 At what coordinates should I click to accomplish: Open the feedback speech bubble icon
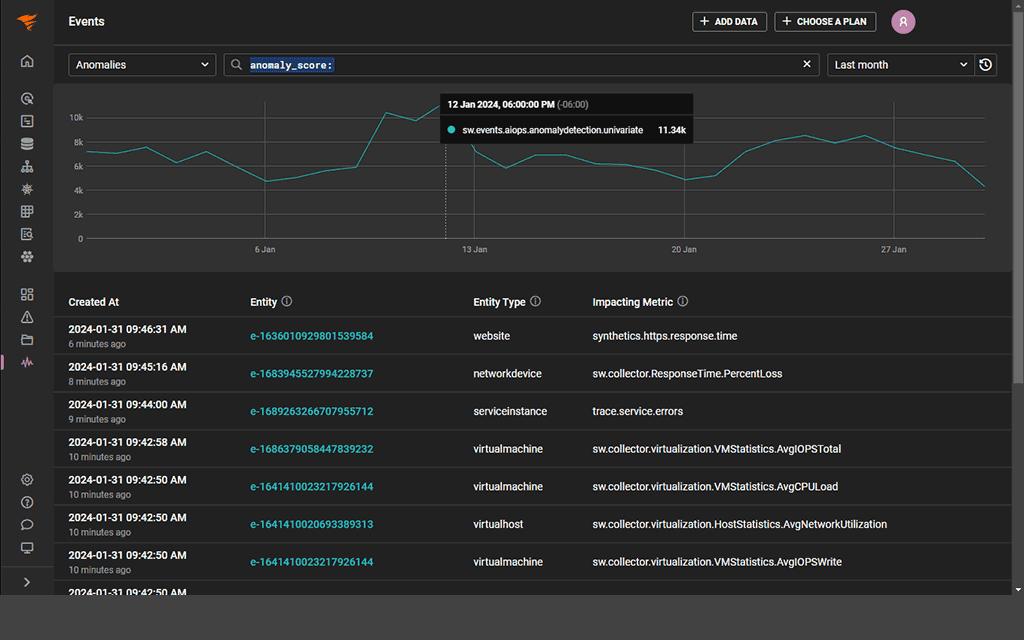[27, 524]
